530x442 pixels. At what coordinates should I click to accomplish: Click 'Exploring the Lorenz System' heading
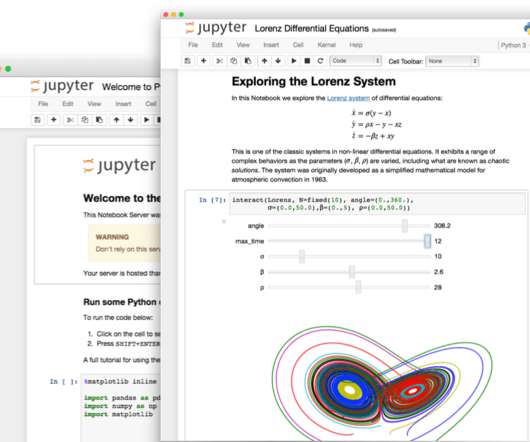(314, 81)
